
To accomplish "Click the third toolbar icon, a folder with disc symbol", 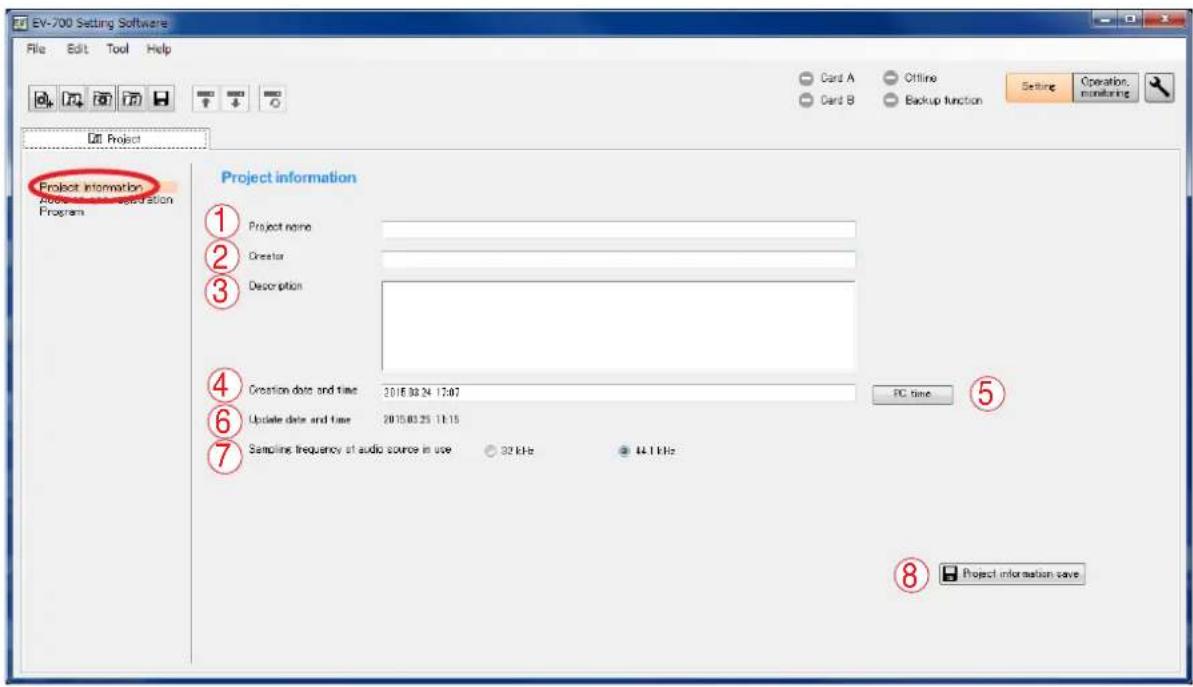I will pos(102,99).
